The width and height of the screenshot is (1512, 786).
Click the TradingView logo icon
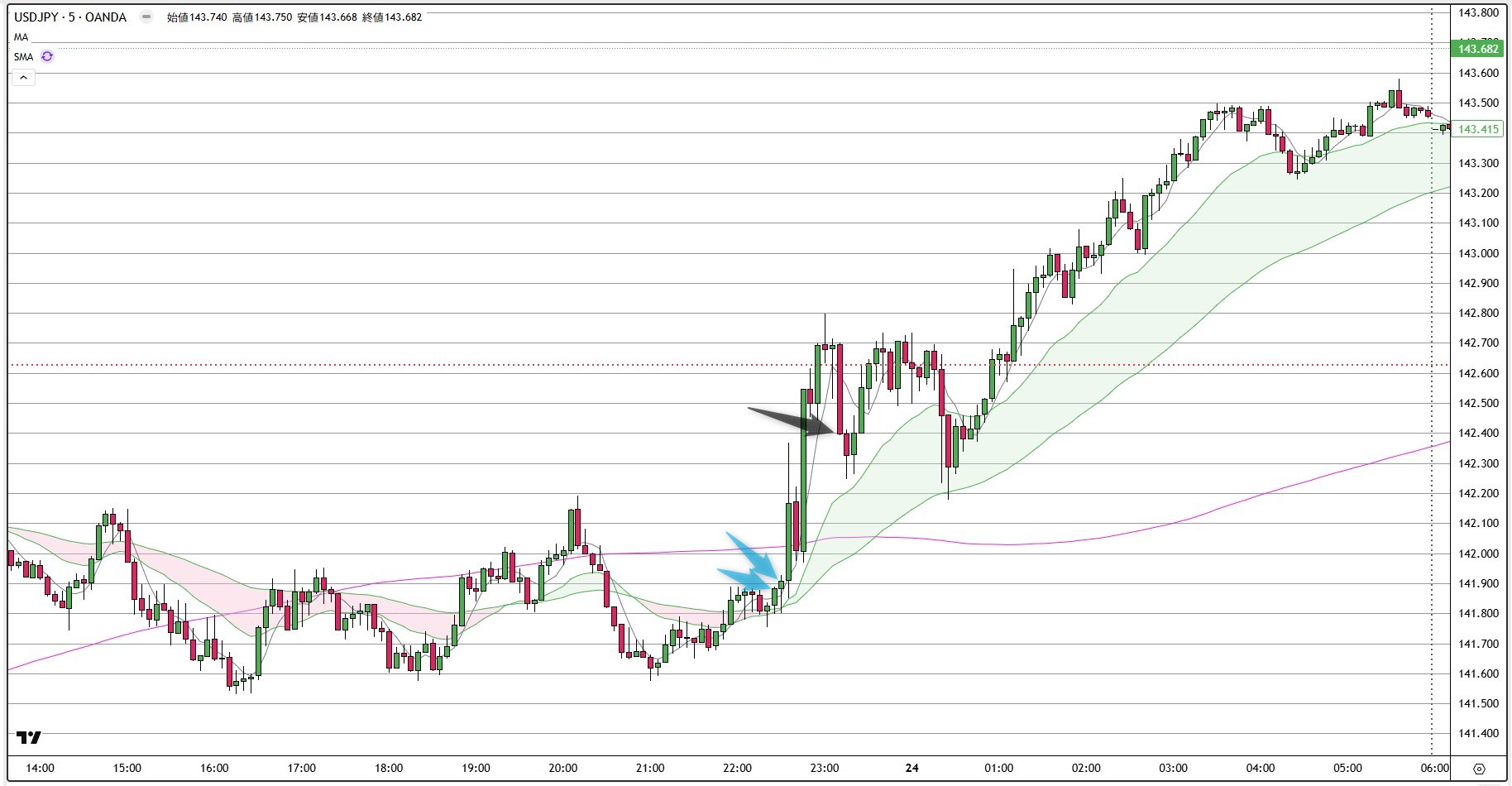tap(29, 737)
